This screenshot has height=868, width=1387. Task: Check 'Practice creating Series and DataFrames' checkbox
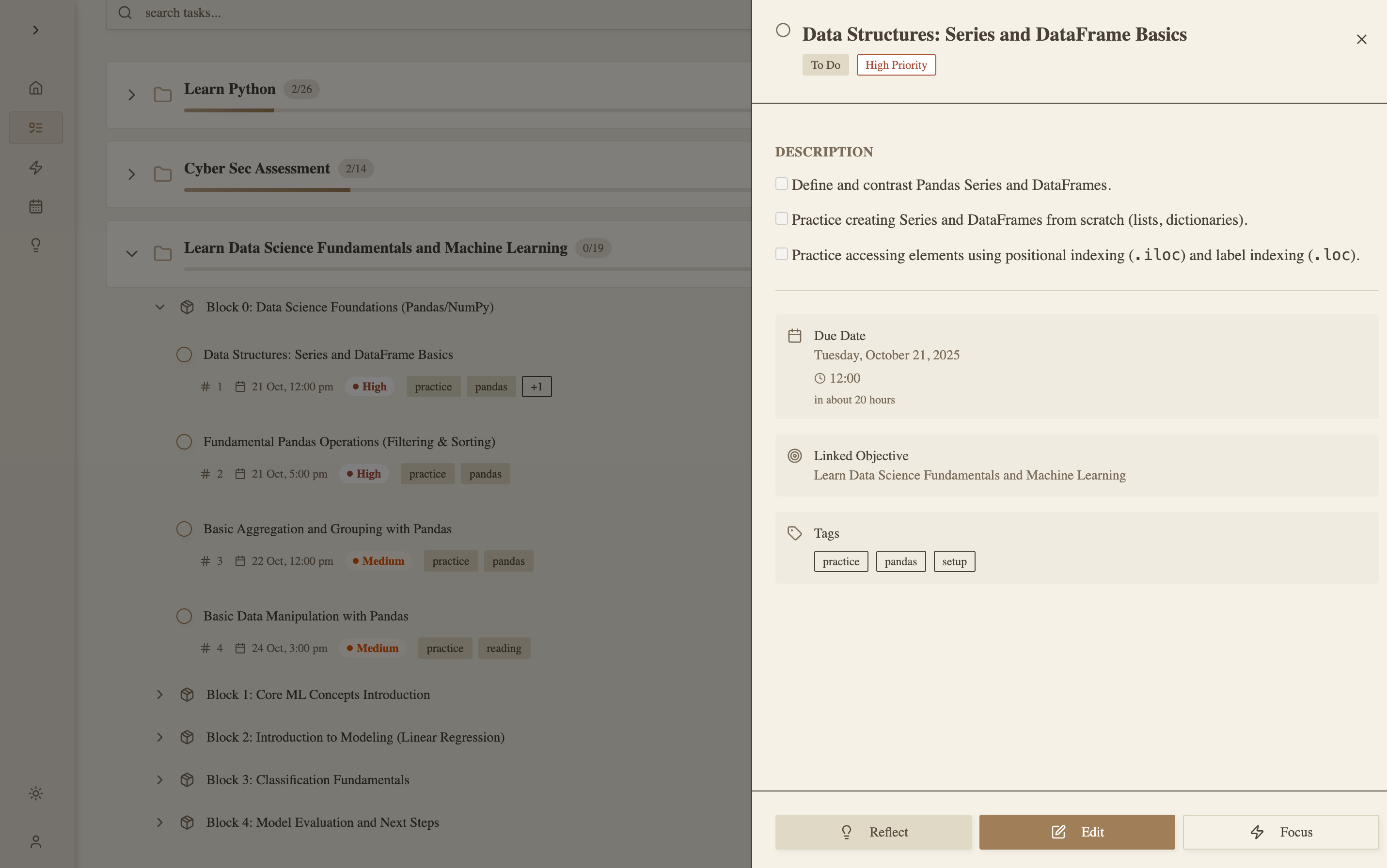[781, 219]
